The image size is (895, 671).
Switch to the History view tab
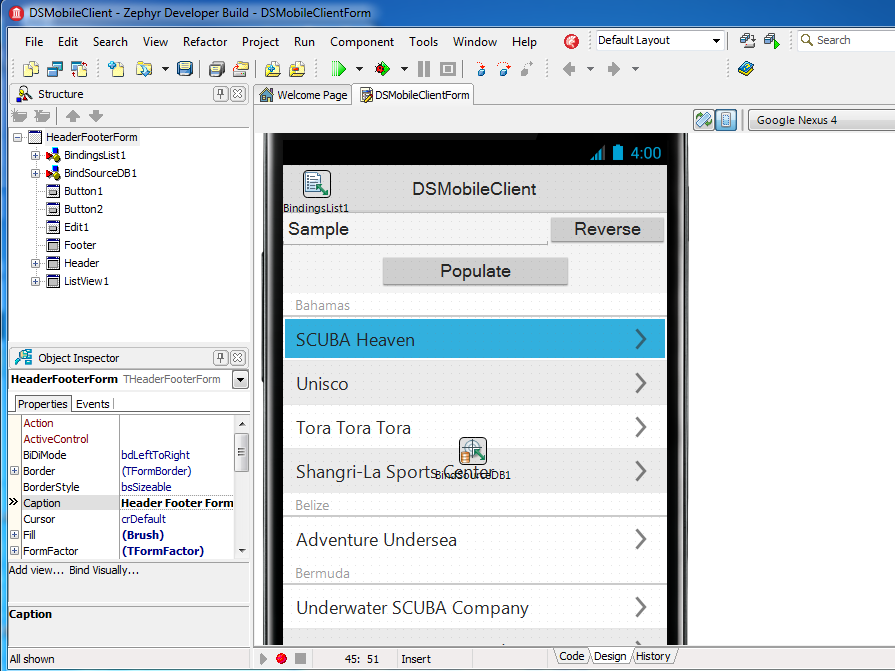[x=653, y=656]
